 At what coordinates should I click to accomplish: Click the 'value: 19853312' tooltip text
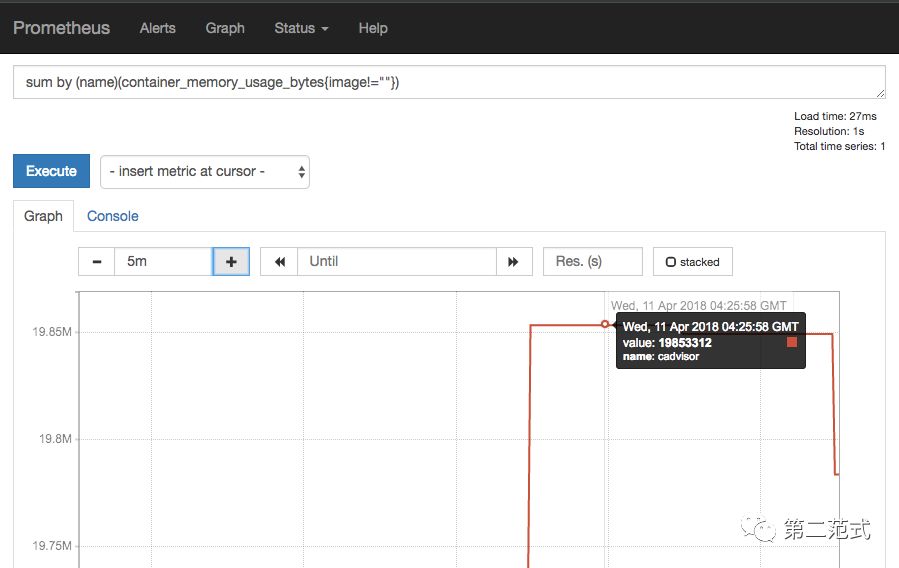(x=667, y=343)
